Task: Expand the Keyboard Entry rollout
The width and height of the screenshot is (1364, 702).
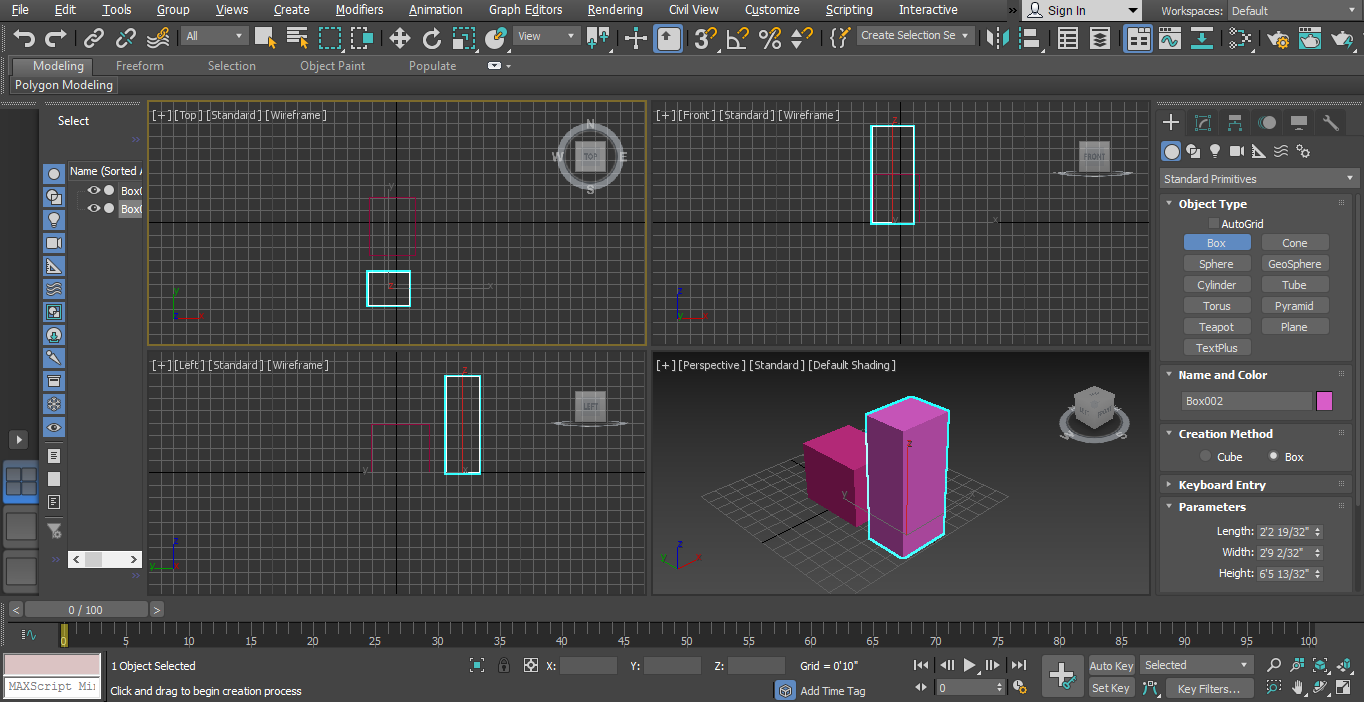Action: click(1221, 485)
